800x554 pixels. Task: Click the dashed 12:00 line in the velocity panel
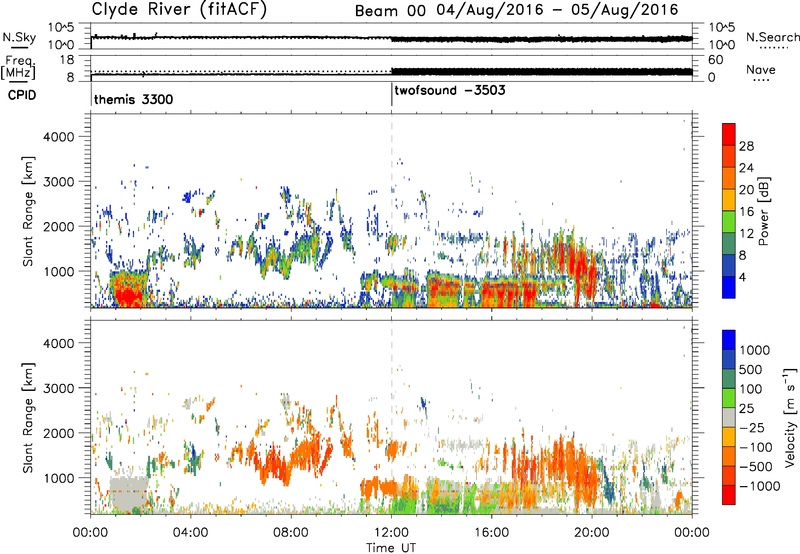pos(391,416)
